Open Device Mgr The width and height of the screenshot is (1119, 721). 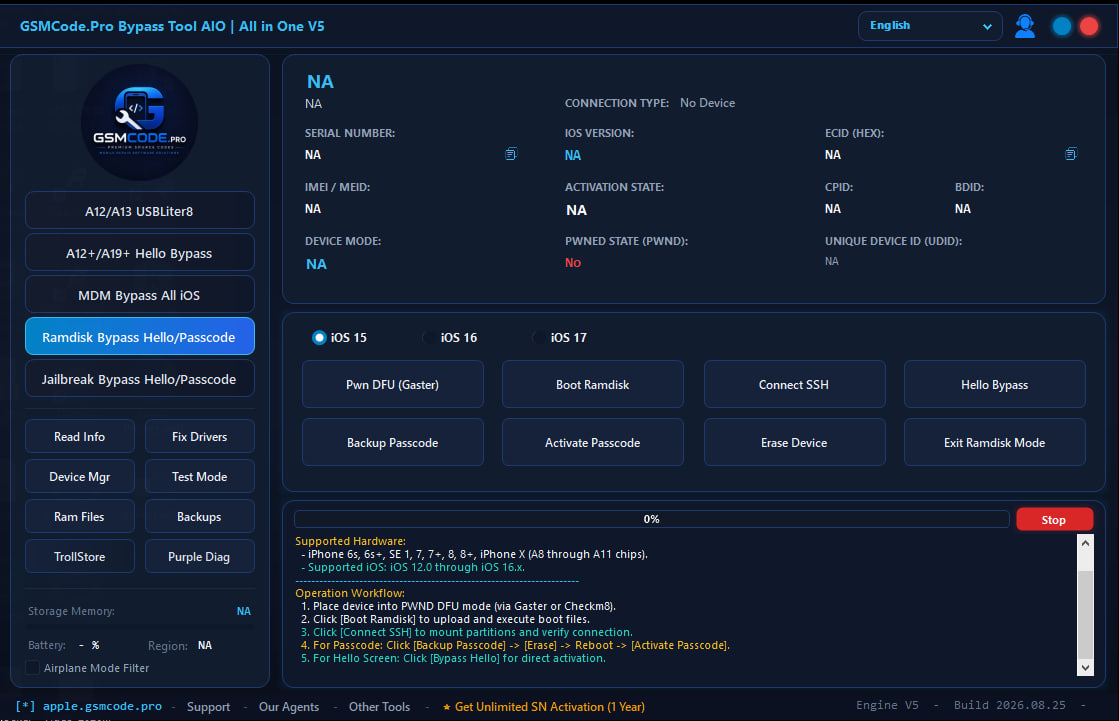click(x=79, y=476)
